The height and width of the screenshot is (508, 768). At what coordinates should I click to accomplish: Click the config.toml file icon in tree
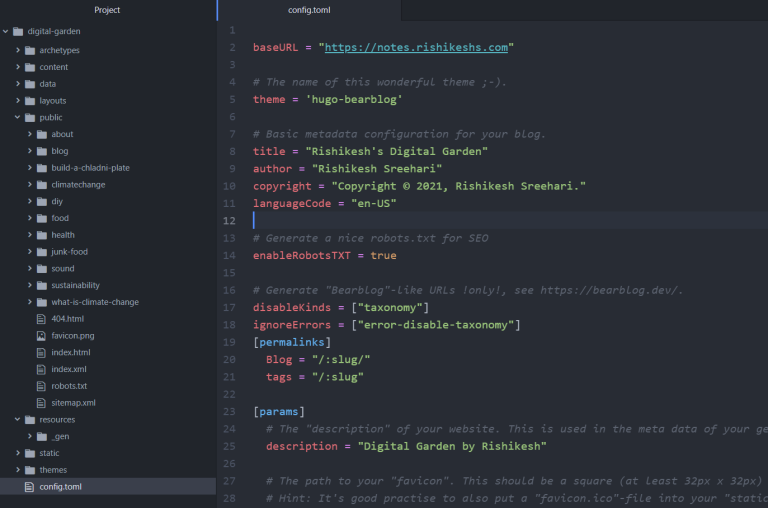(29, 486)
